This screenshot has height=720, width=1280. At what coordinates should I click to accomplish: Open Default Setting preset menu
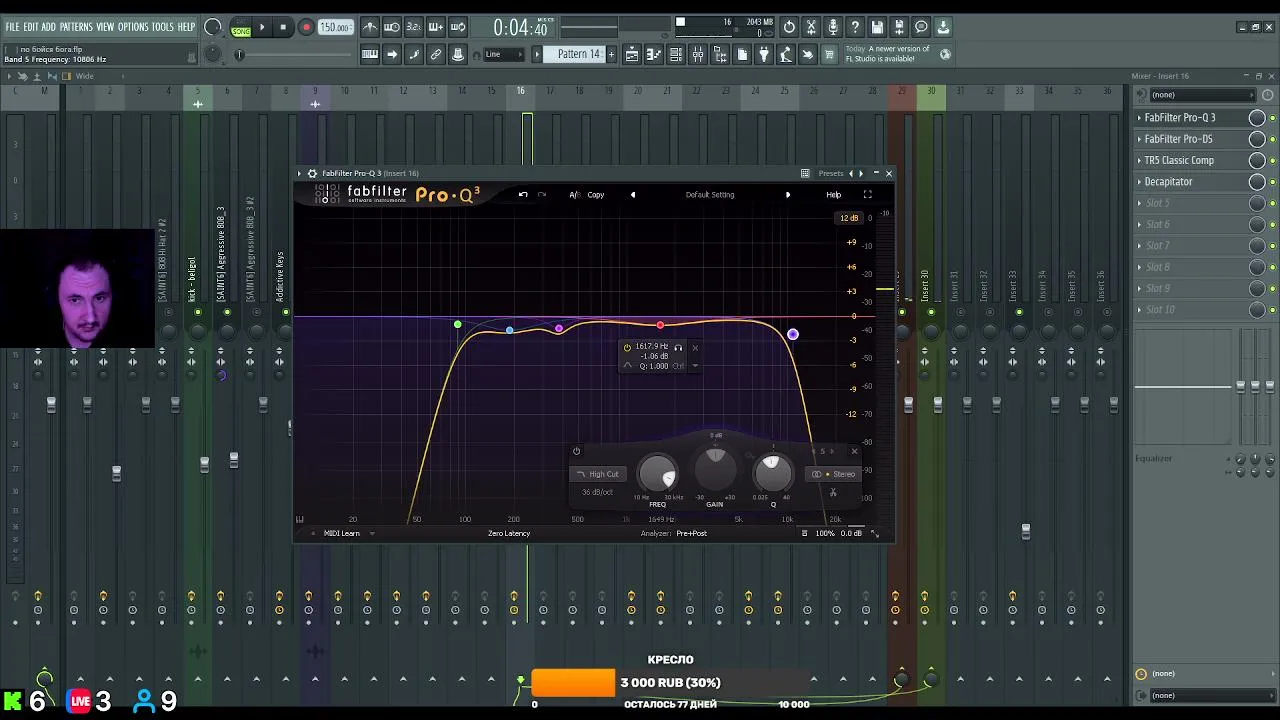click(710, 195)
